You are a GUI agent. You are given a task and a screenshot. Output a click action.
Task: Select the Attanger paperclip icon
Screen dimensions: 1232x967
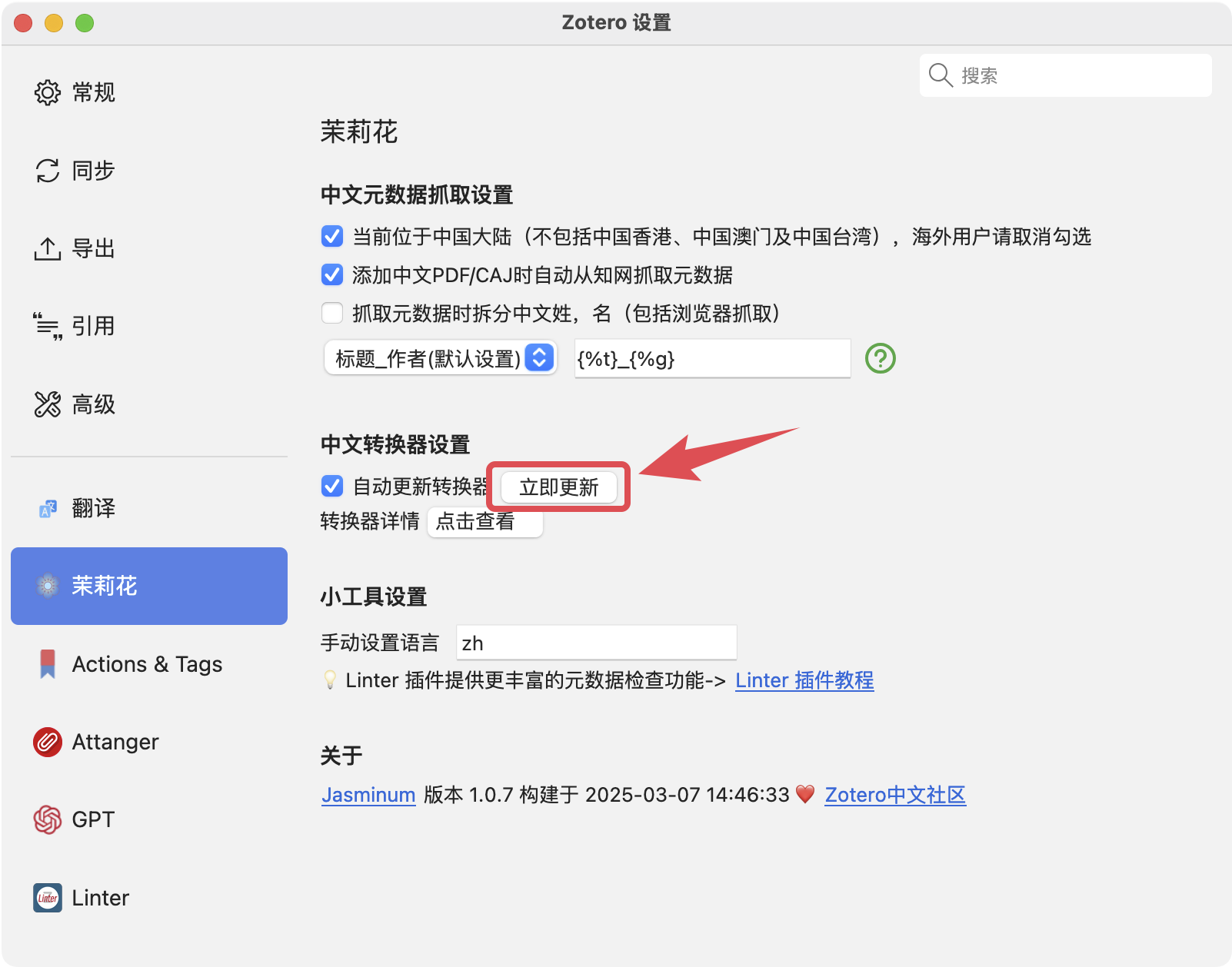coord(47,742)
